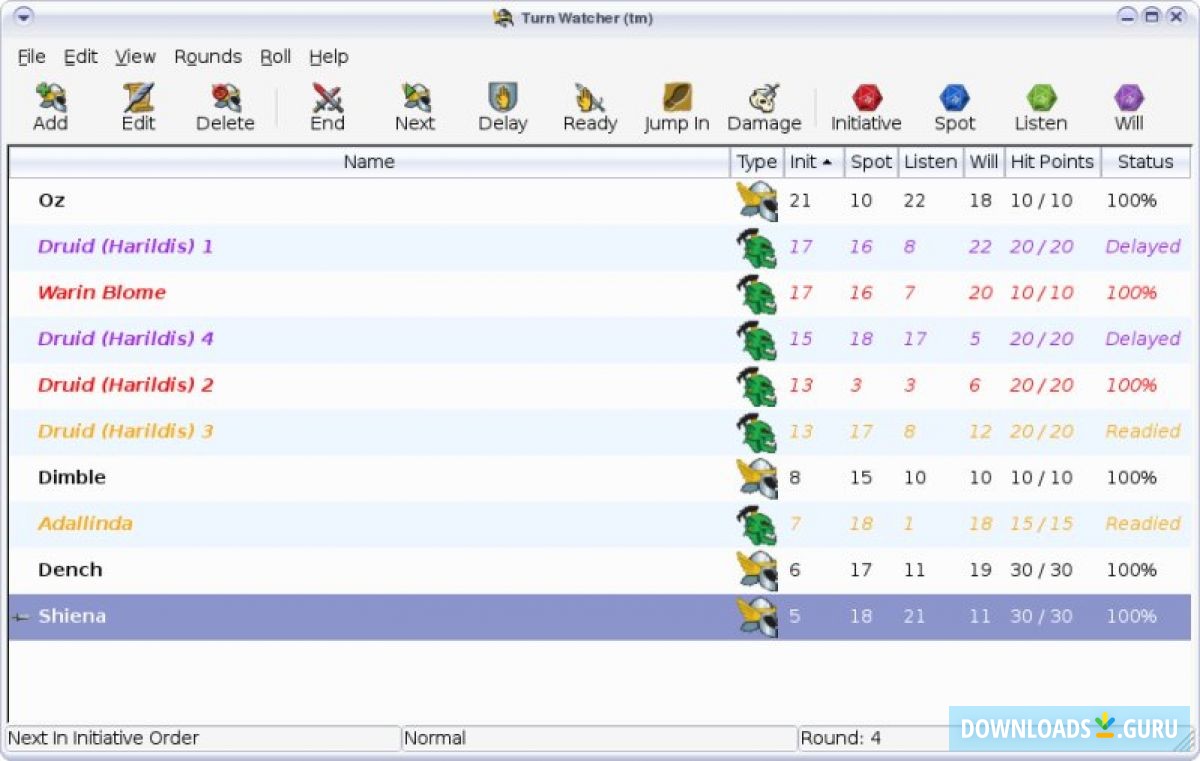The height and width of the screenshot is (761, 1200).
Task: Select the Druid (Harildis) 3 row
Action: 600,432
